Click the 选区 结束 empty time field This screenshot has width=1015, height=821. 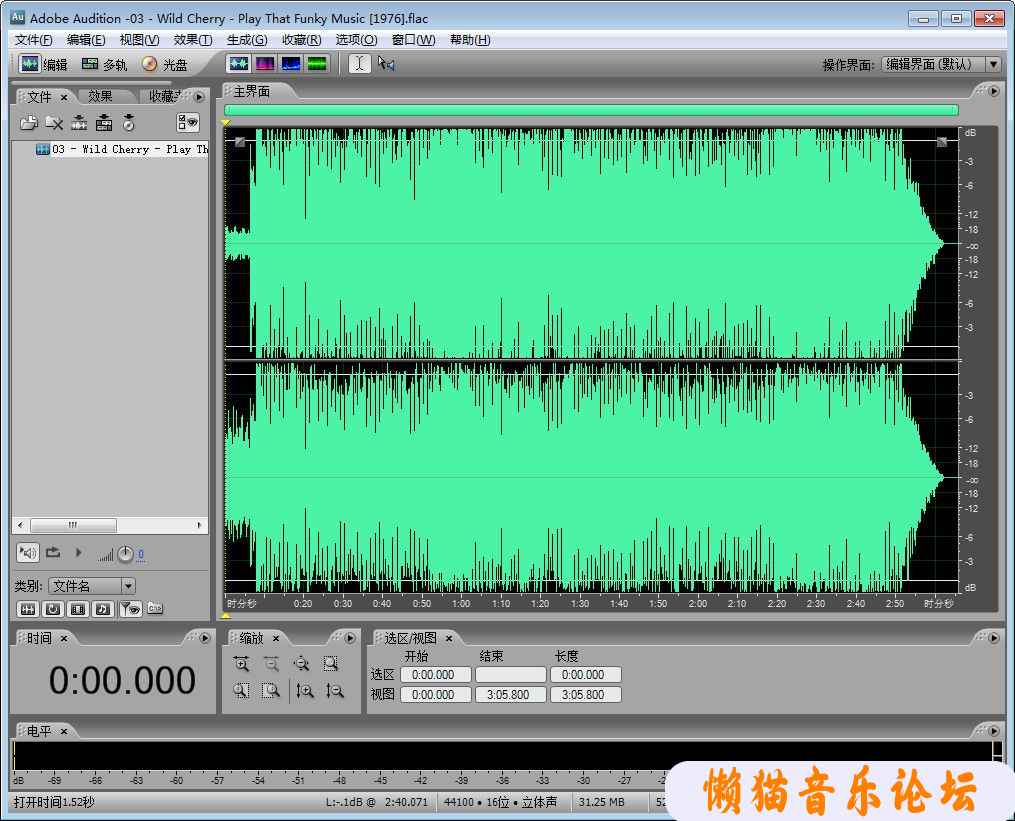(x=511, y=675)
